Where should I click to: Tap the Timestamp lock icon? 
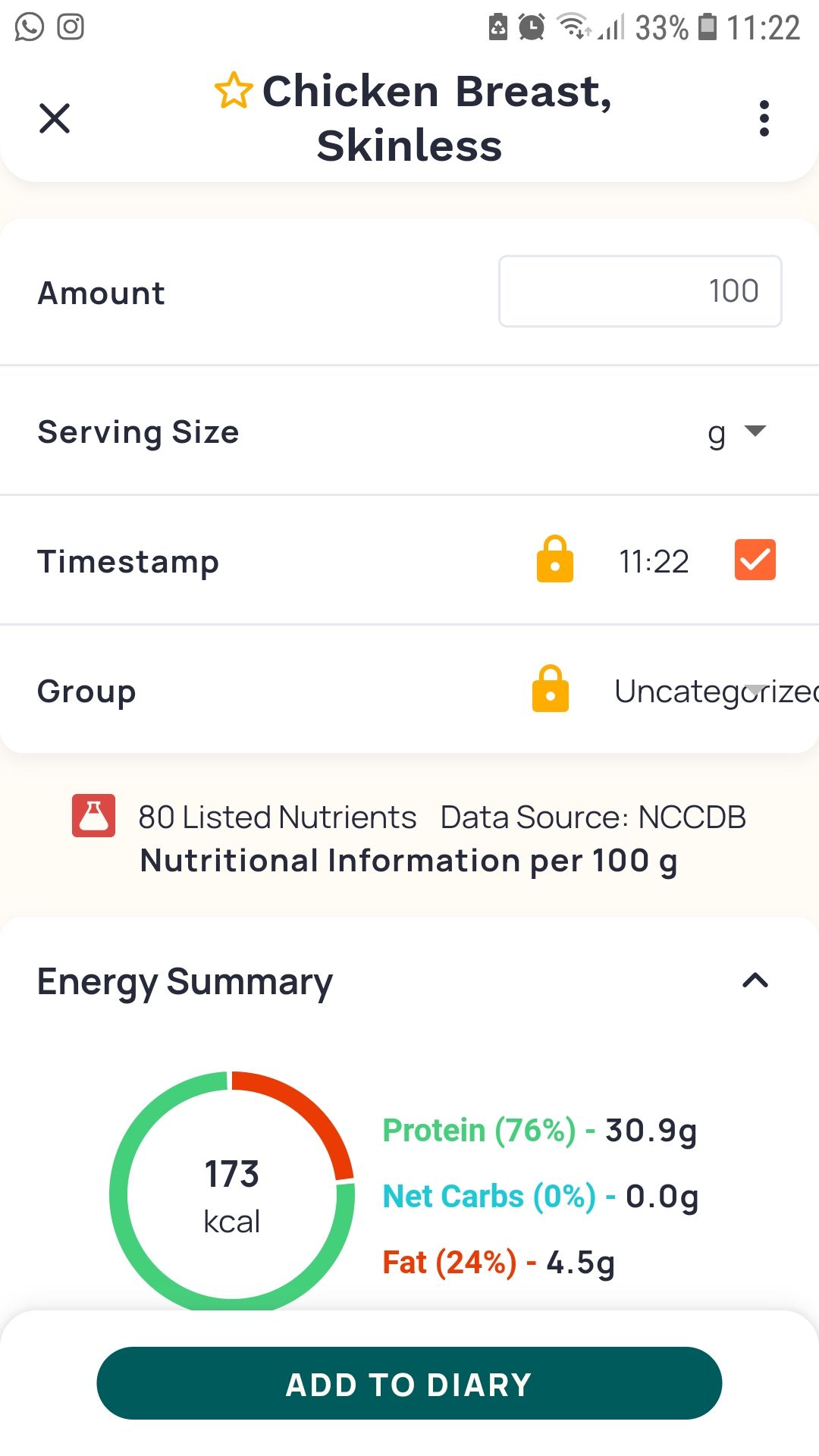555,560
